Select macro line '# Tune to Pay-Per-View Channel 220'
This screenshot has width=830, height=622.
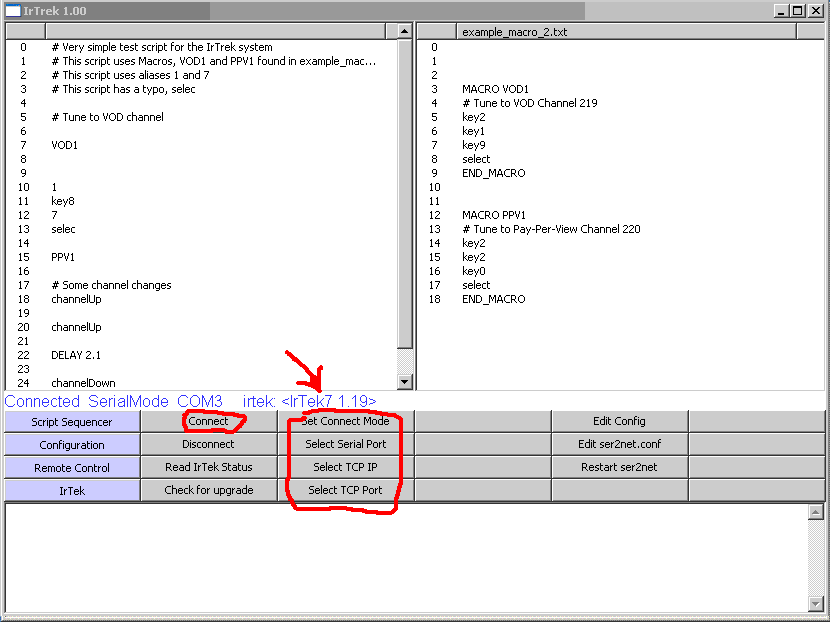pos(552,229)
